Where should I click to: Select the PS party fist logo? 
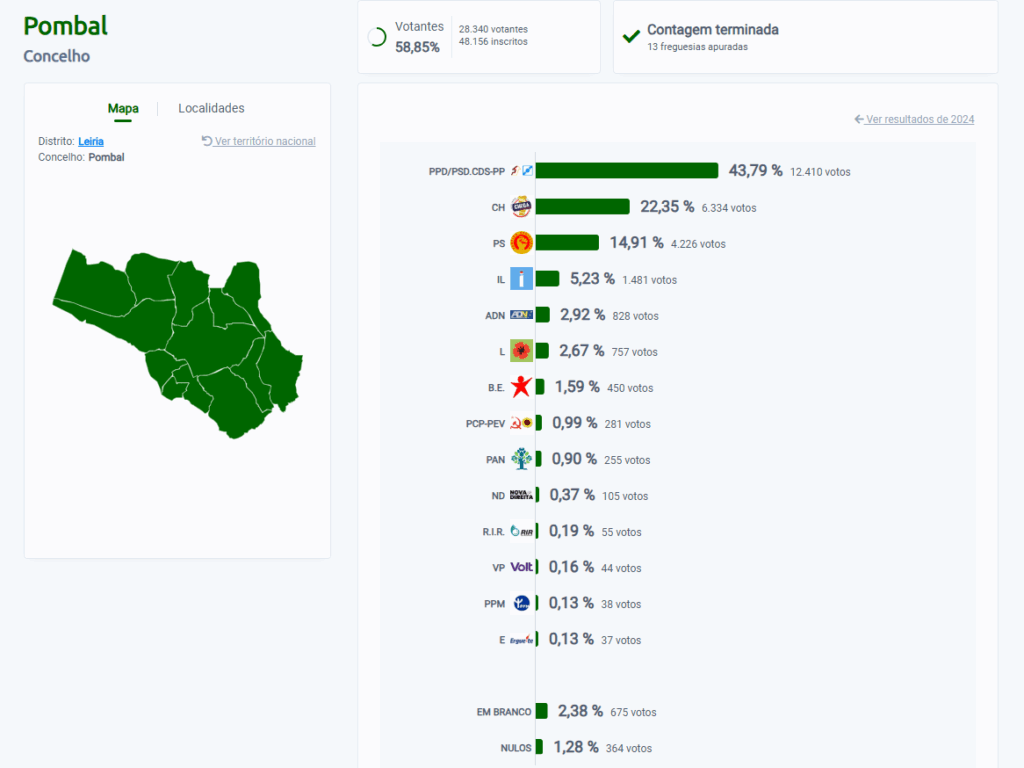click(521, 243)
